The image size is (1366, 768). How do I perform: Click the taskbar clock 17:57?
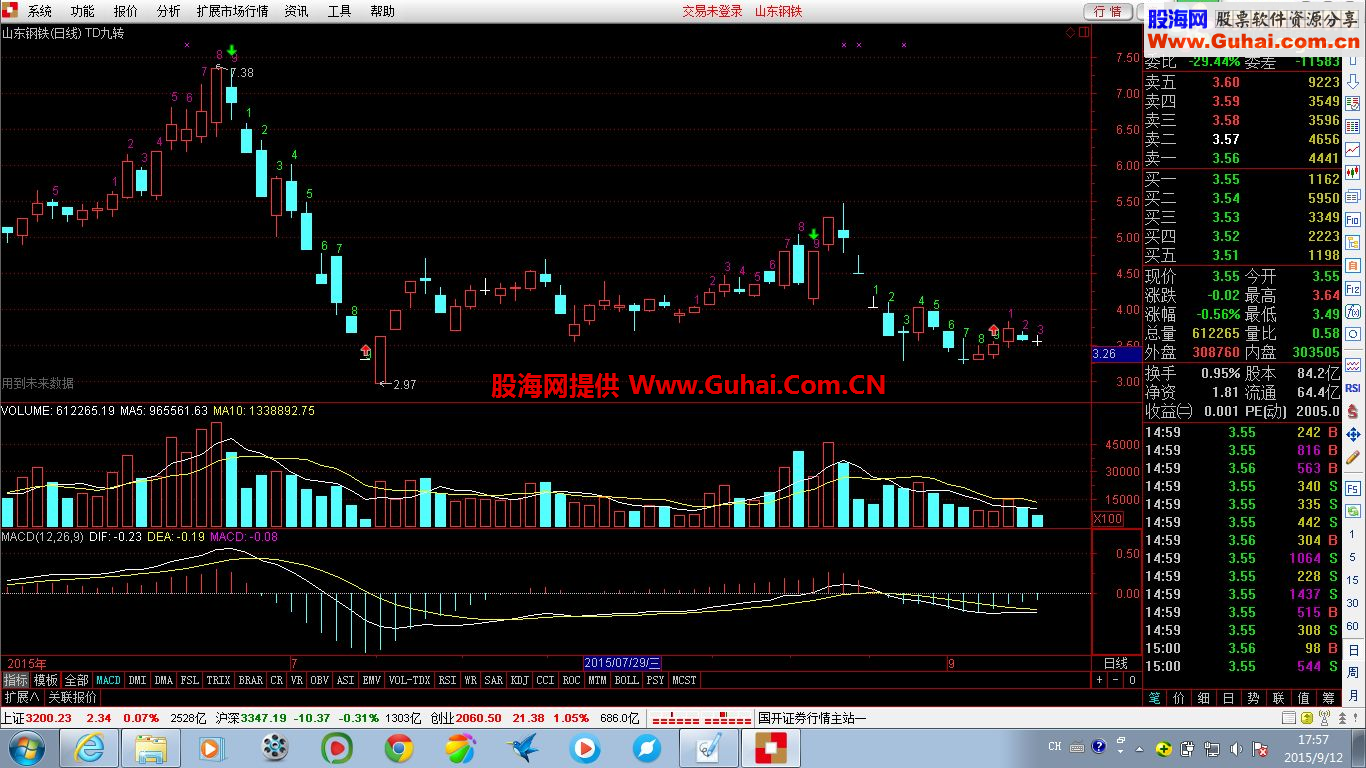point(1313,740)
